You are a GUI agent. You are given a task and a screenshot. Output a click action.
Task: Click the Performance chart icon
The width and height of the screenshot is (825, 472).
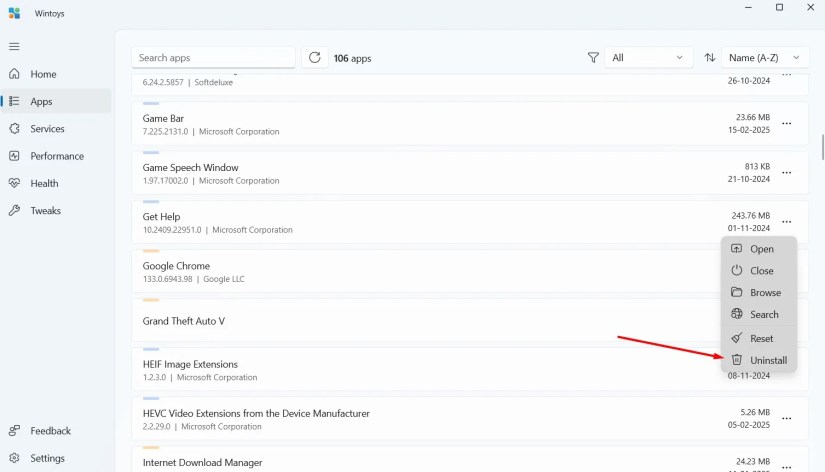[x=14, y=156]
